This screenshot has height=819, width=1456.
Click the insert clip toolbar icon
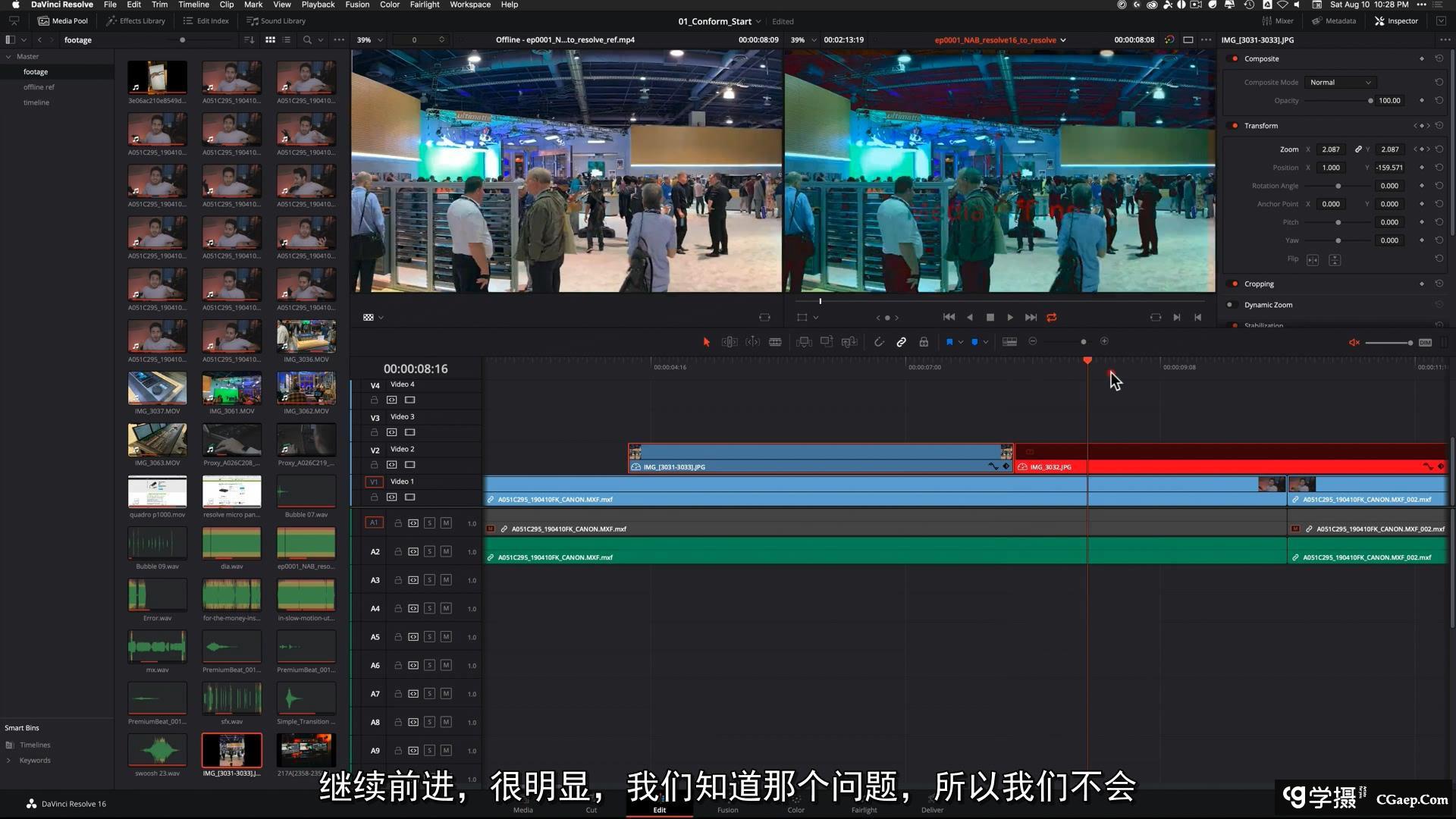click(x=804, y=342)
